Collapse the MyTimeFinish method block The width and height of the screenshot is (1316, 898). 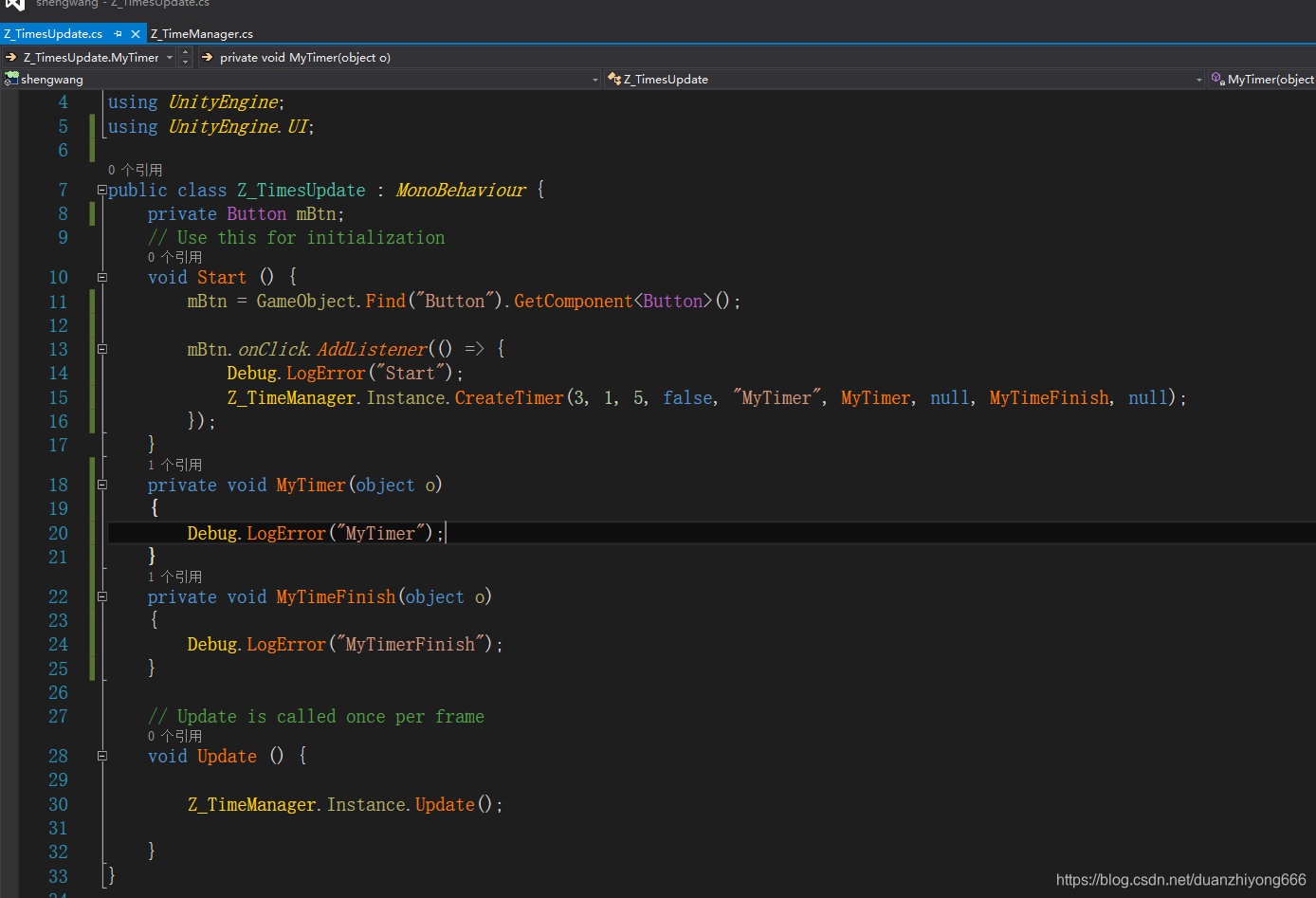pyautogui.click(x=101, y=596)
